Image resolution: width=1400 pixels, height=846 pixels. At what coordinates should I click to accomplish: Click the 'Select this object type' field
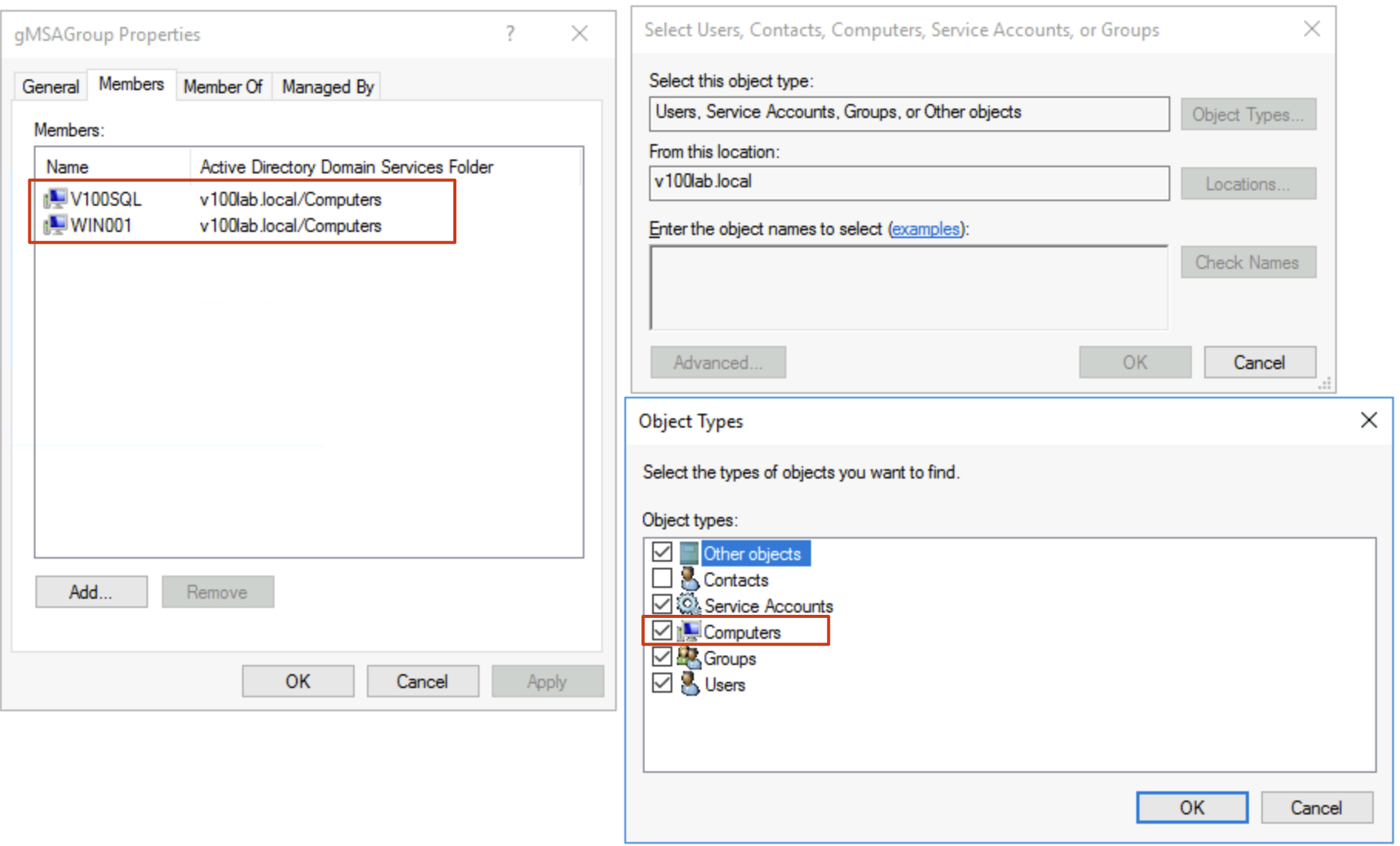[909, 113]
